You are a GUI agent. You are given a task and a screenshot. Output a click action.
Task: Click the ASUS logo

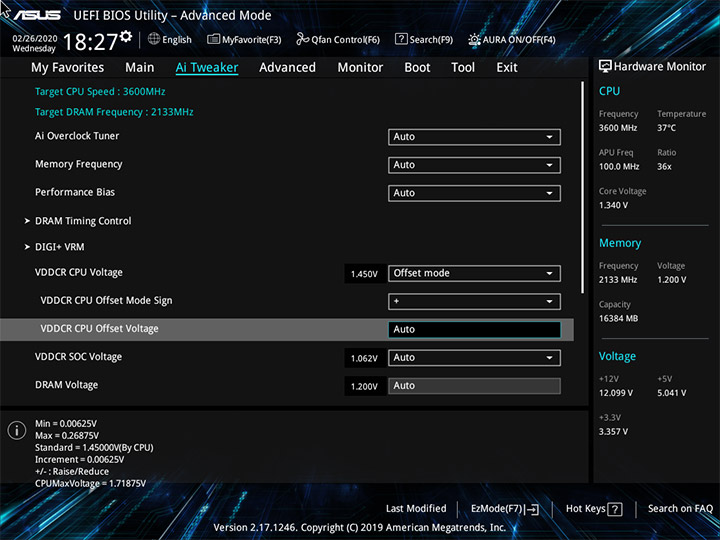(x=37, y=15)
